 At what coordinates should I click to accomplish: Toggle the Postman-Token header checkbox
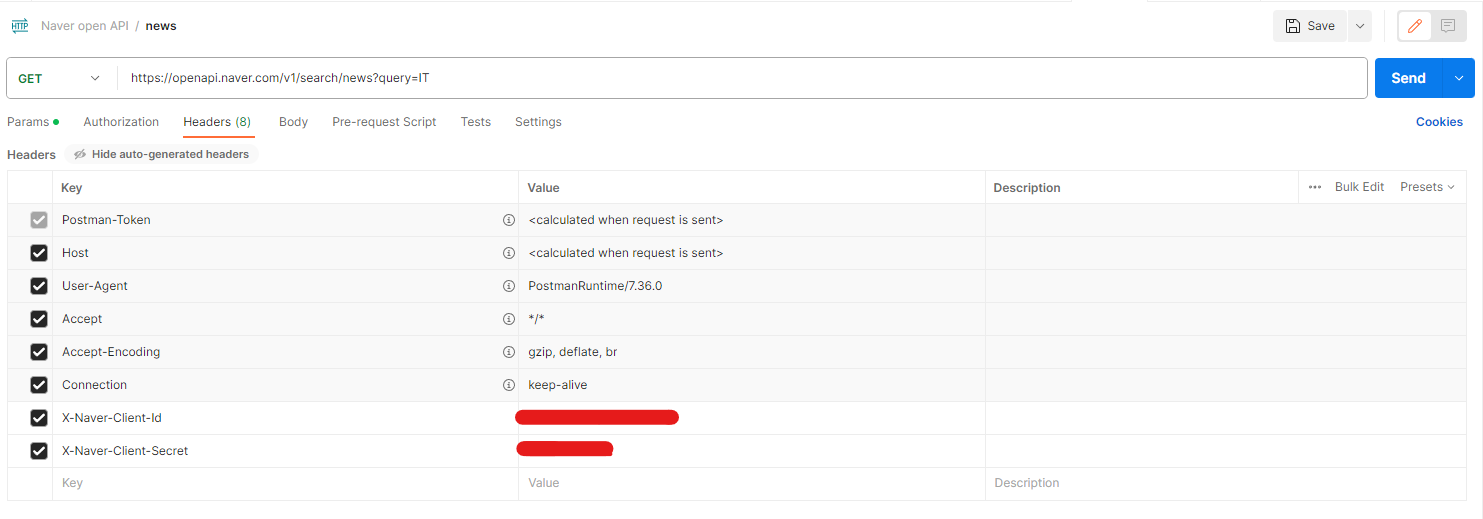tap(39, 220)
